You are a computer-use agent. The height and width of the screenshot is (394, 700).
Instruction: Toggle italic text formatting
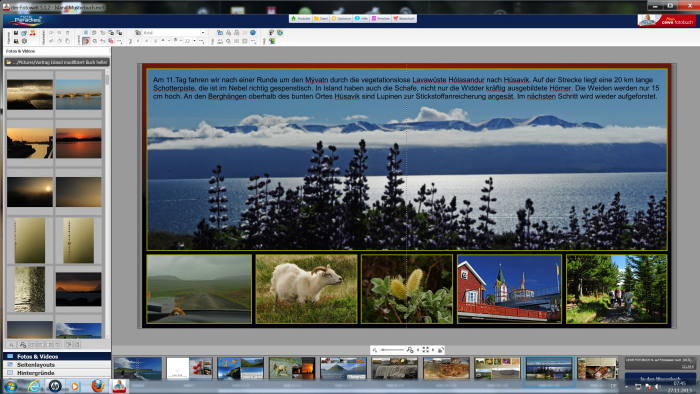pyautogui.click(x=146, y=41)
